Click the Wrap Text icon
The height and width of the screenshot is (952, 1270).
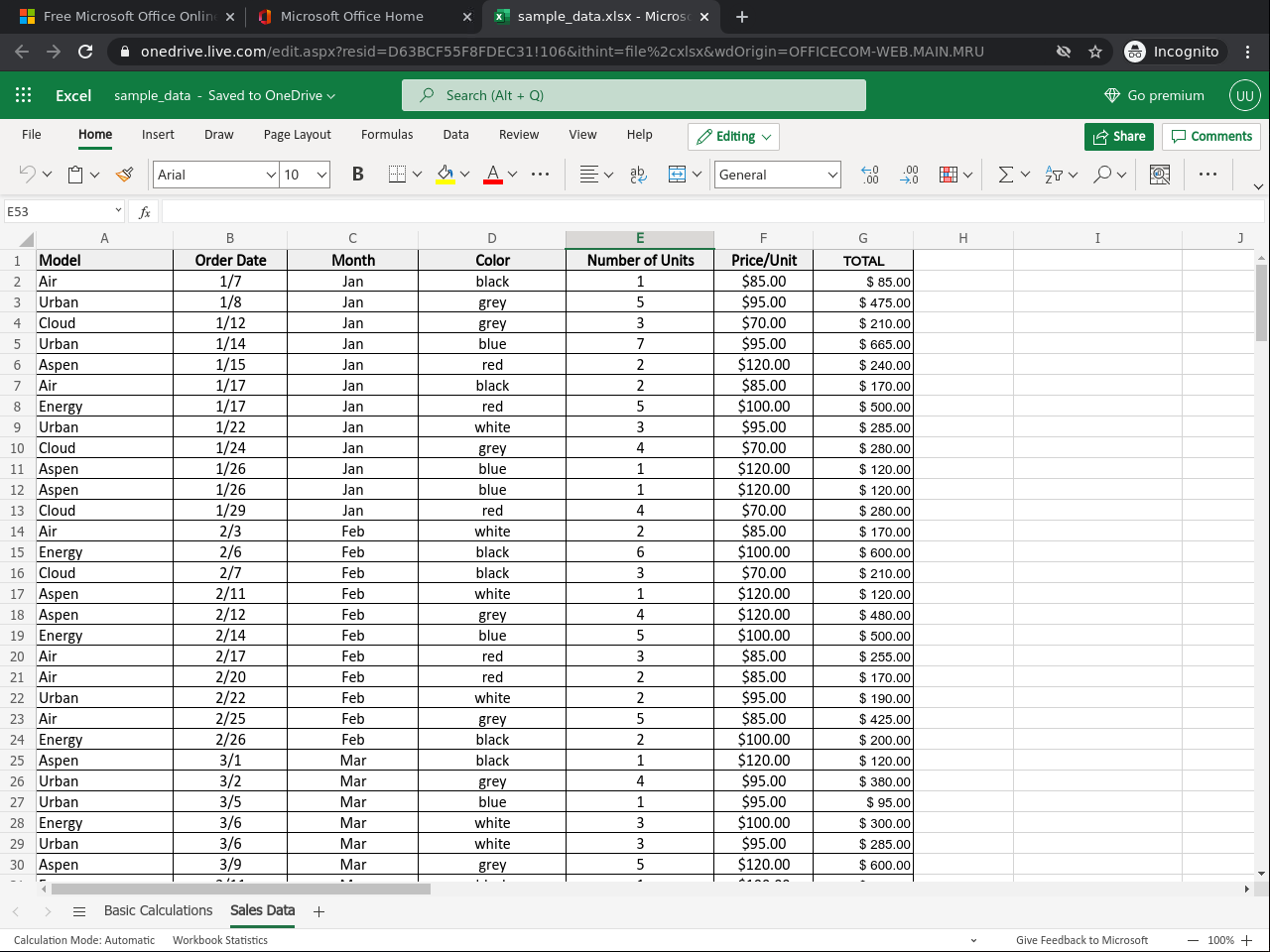[x=637, y=174]
